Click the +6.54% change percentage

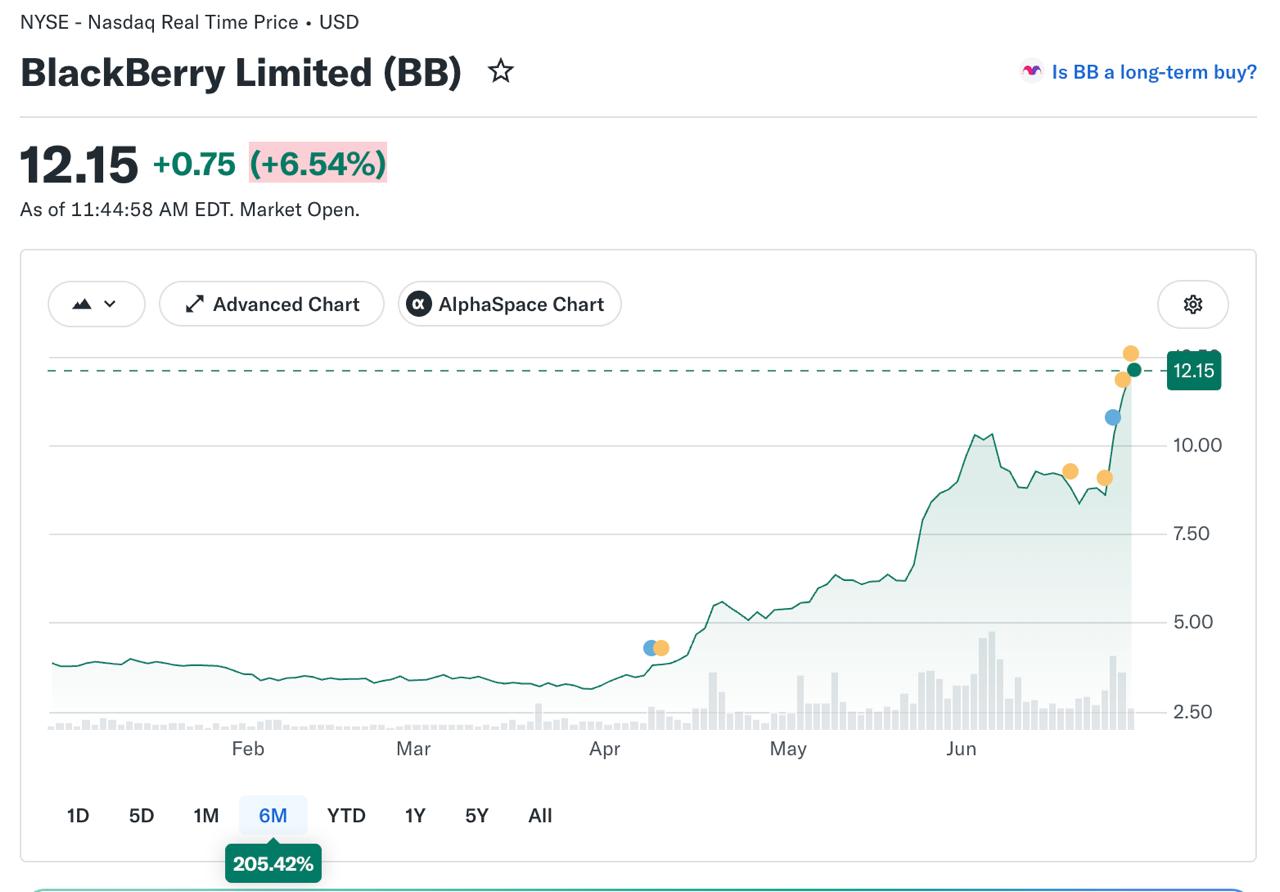click(318, 163)
